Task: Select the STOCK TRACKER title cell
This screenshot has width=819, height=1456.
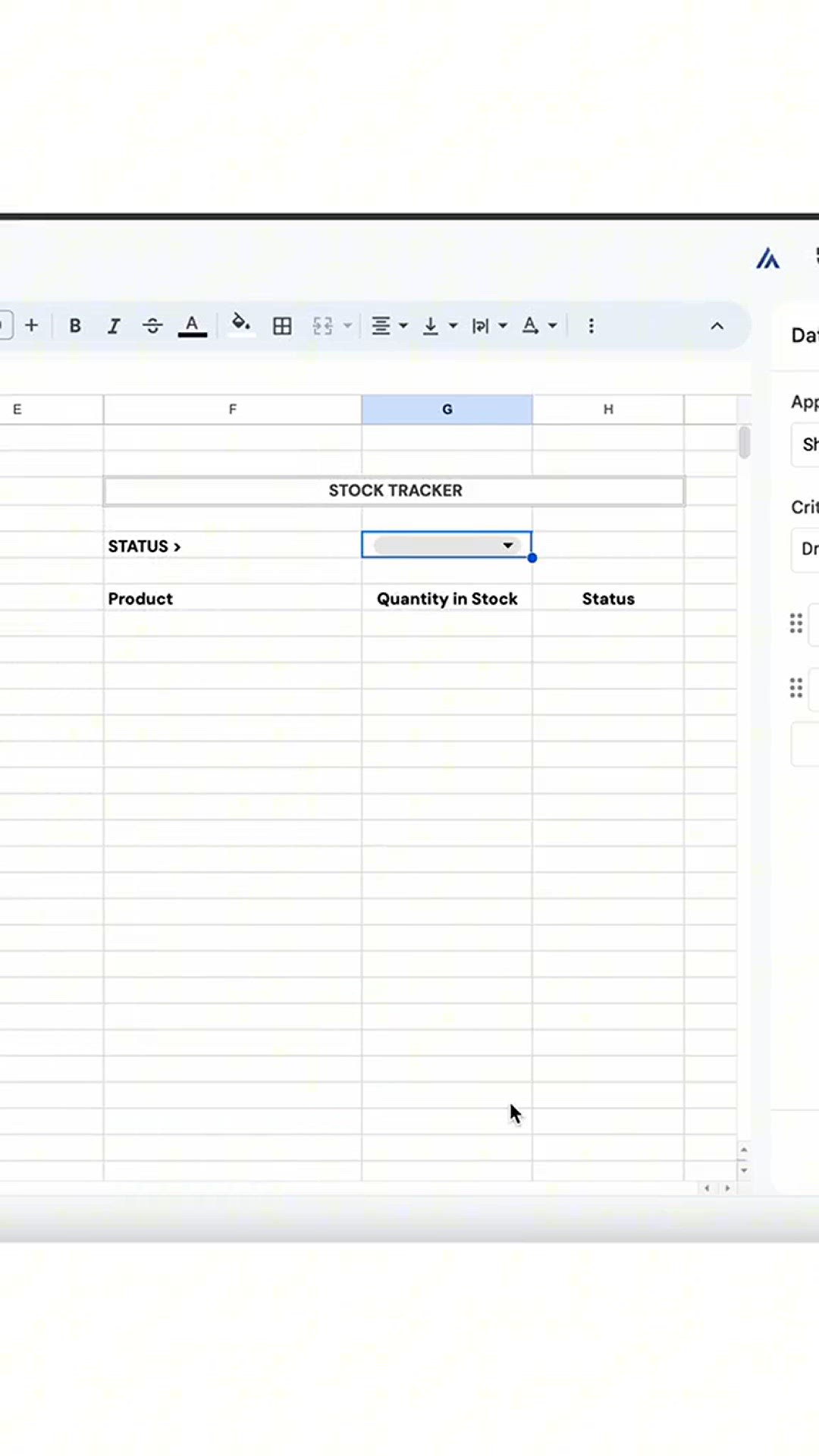Action: click(394, 491)
